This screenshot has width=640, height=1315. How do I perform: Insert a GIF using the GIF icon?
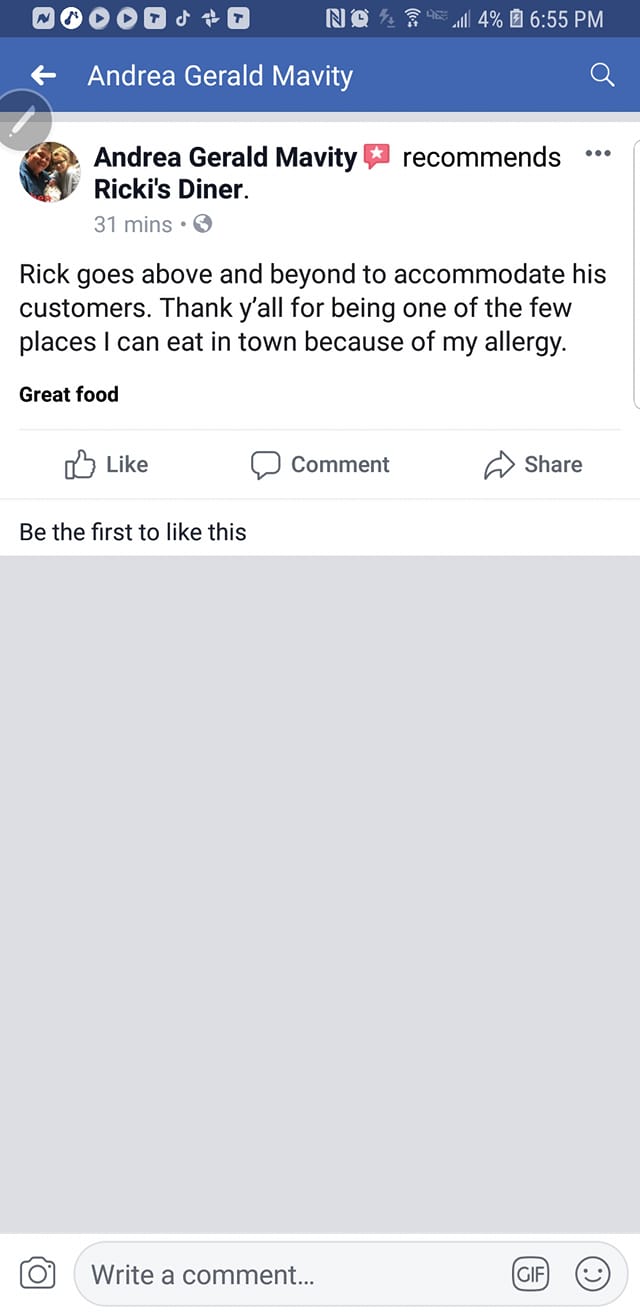[530, 1273]
